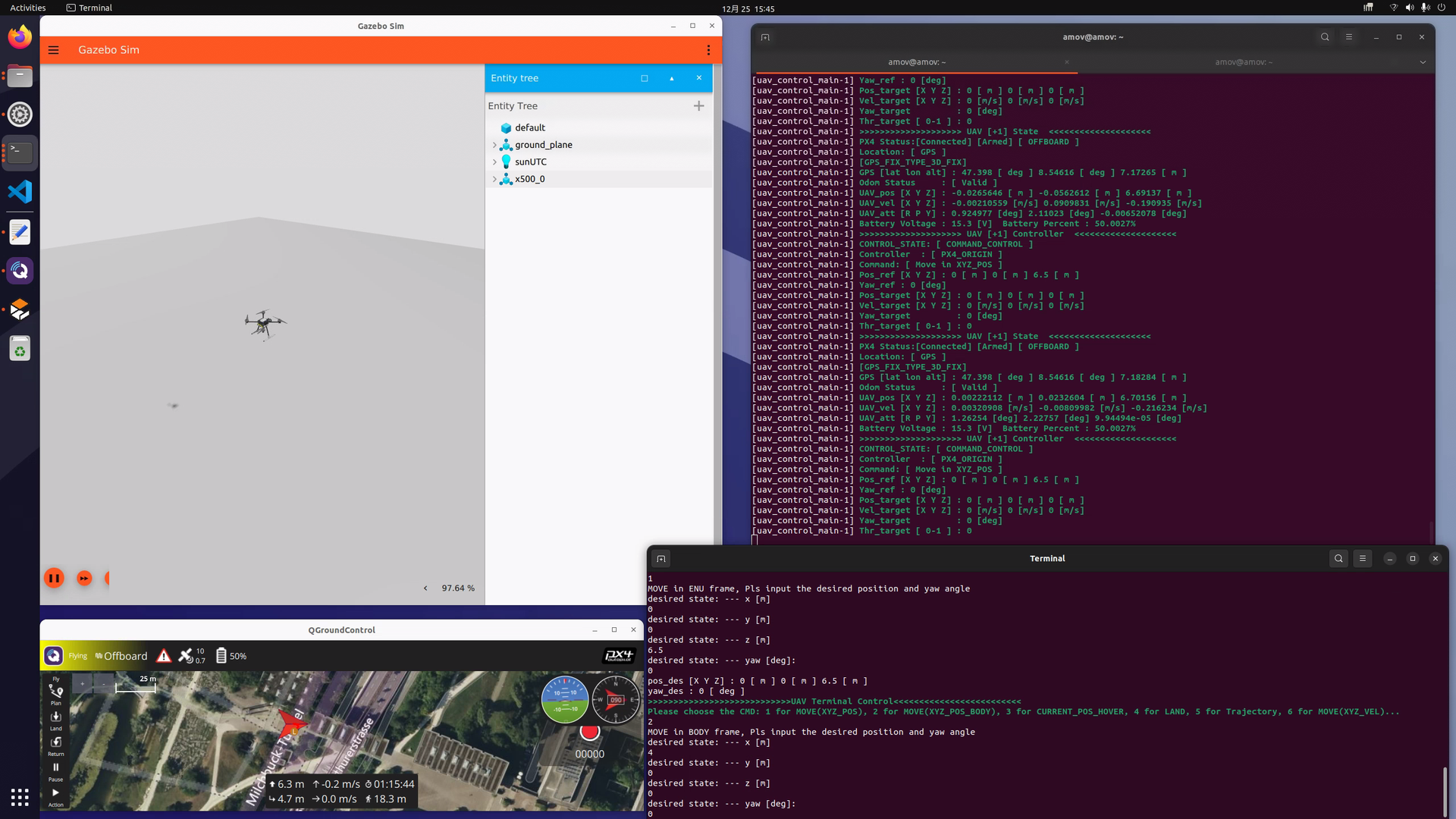Click the 97.64 % real time factor
This screenshot has height=819, width=1456.
click(458, 588)
